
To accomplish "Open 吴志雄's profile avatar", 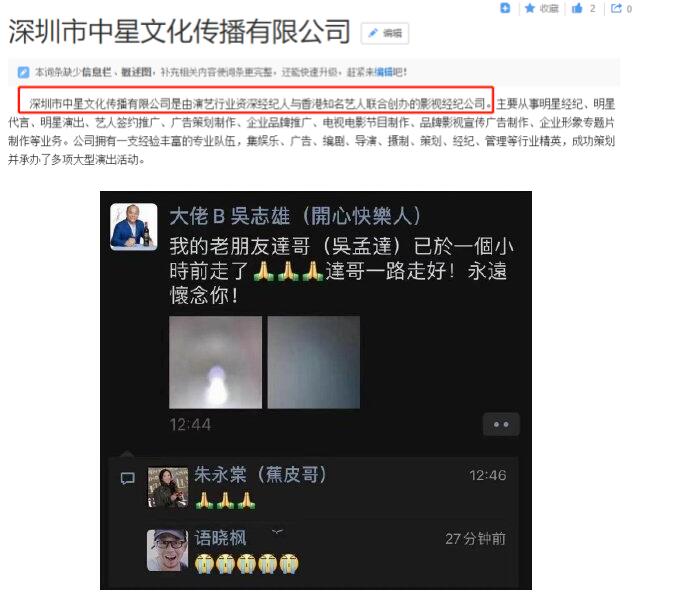I will coord(134,227).
